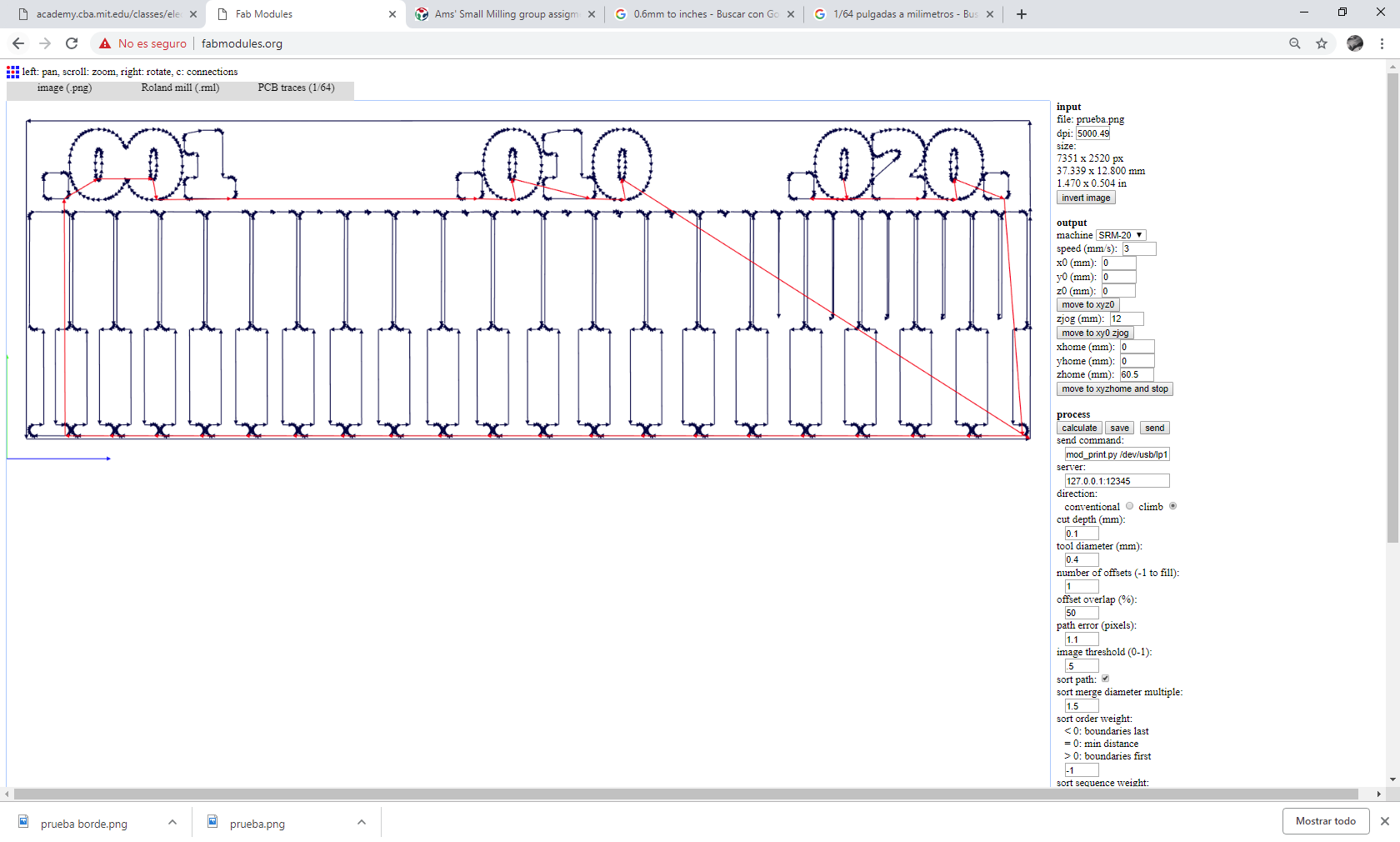Open a new browser tab
The width and height of the screenshot is (1400, 842).
[x=1022, y=14]
